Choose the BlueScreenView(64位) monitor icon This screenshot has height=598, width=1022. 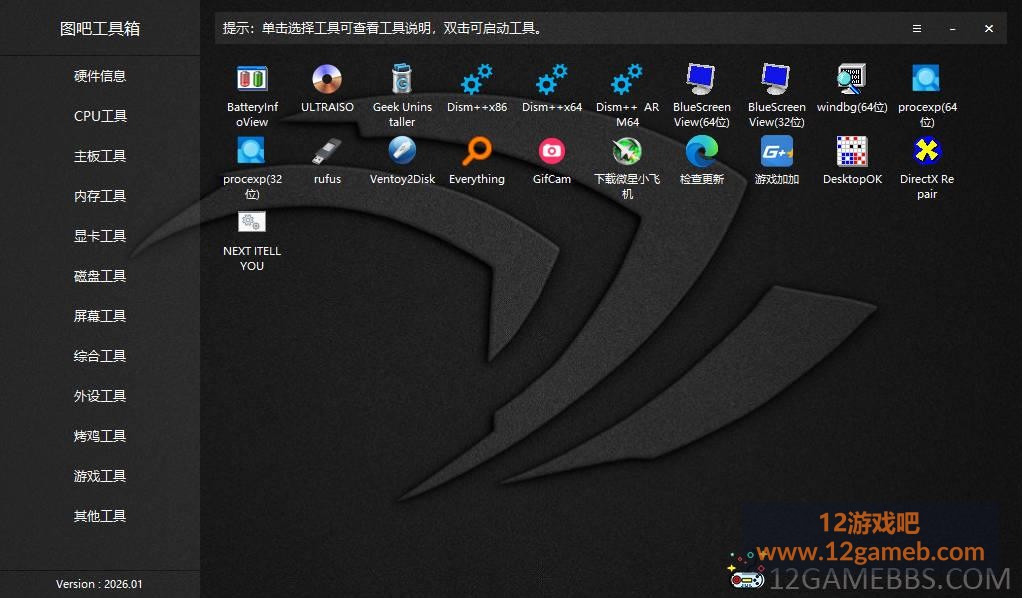[x=701, y=79]
